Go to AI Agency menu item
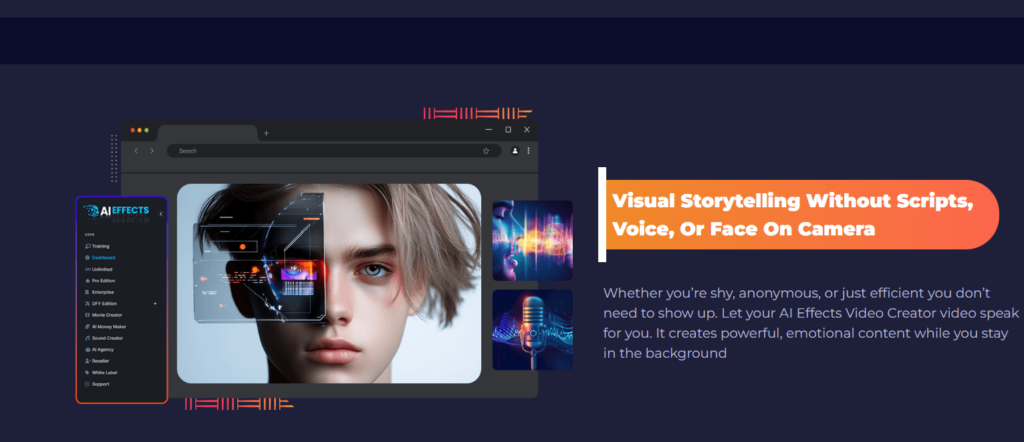The width and height of the screenshot is (1024, 442). click(99, 349)
